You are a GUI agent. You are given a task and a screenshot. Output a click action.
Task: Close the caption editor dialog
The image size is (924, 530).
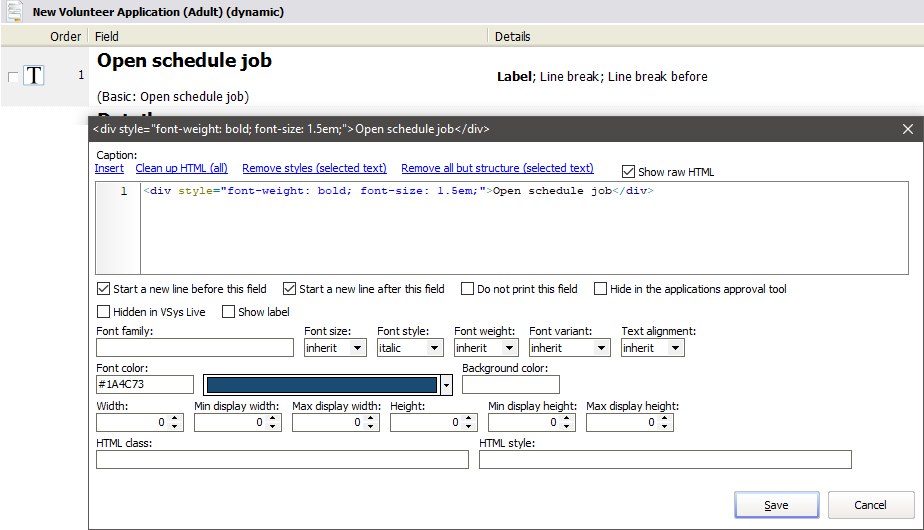[907, 130]
